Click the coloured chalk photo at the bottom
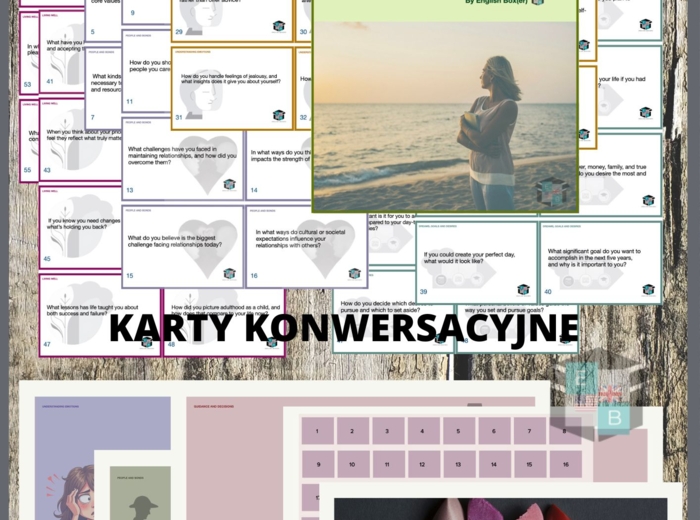Screen dimensions: 700x520 [x=500, y=509]
